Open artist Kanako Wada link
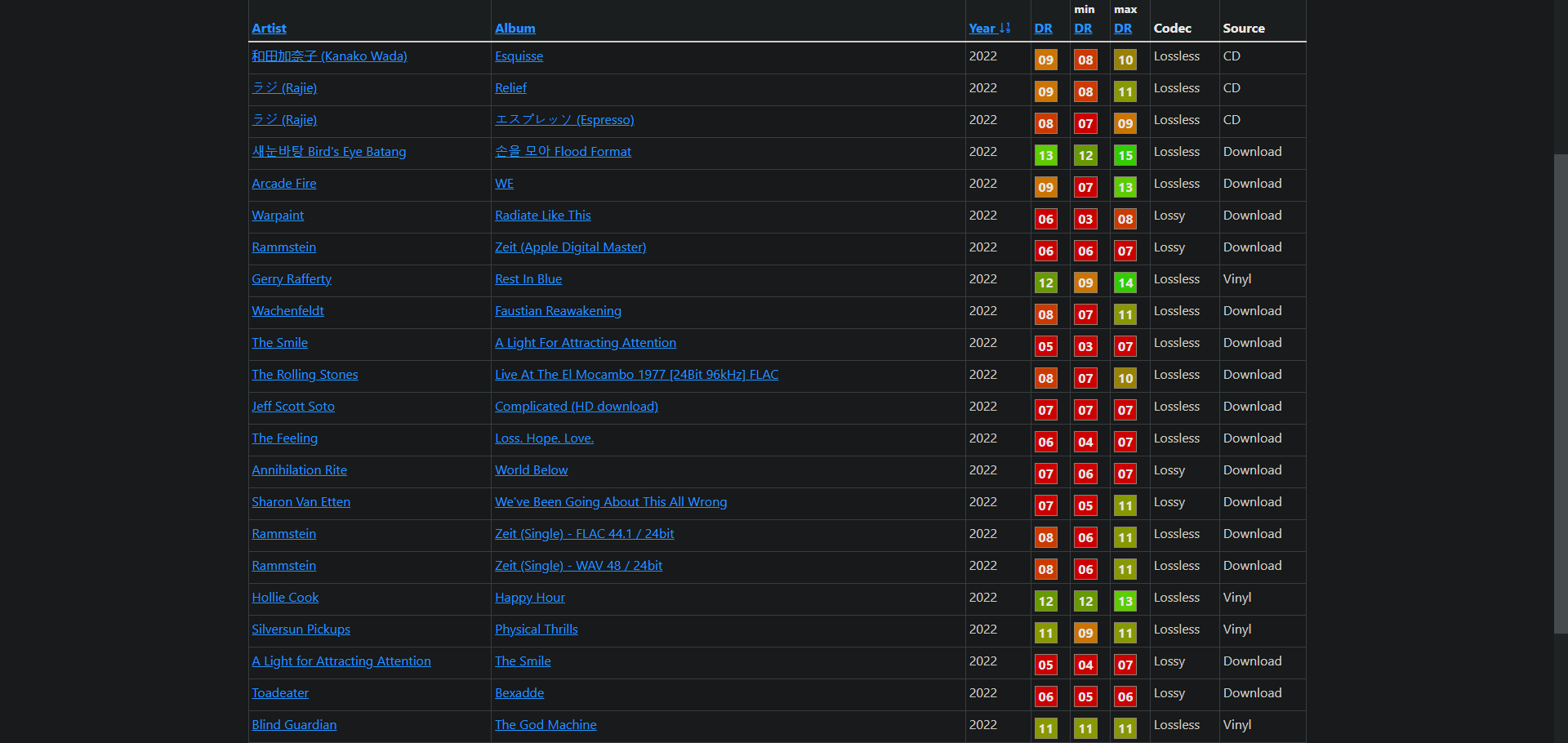Screen dimensions: 1568x743 pyautogui.click(x=329, y=56)
